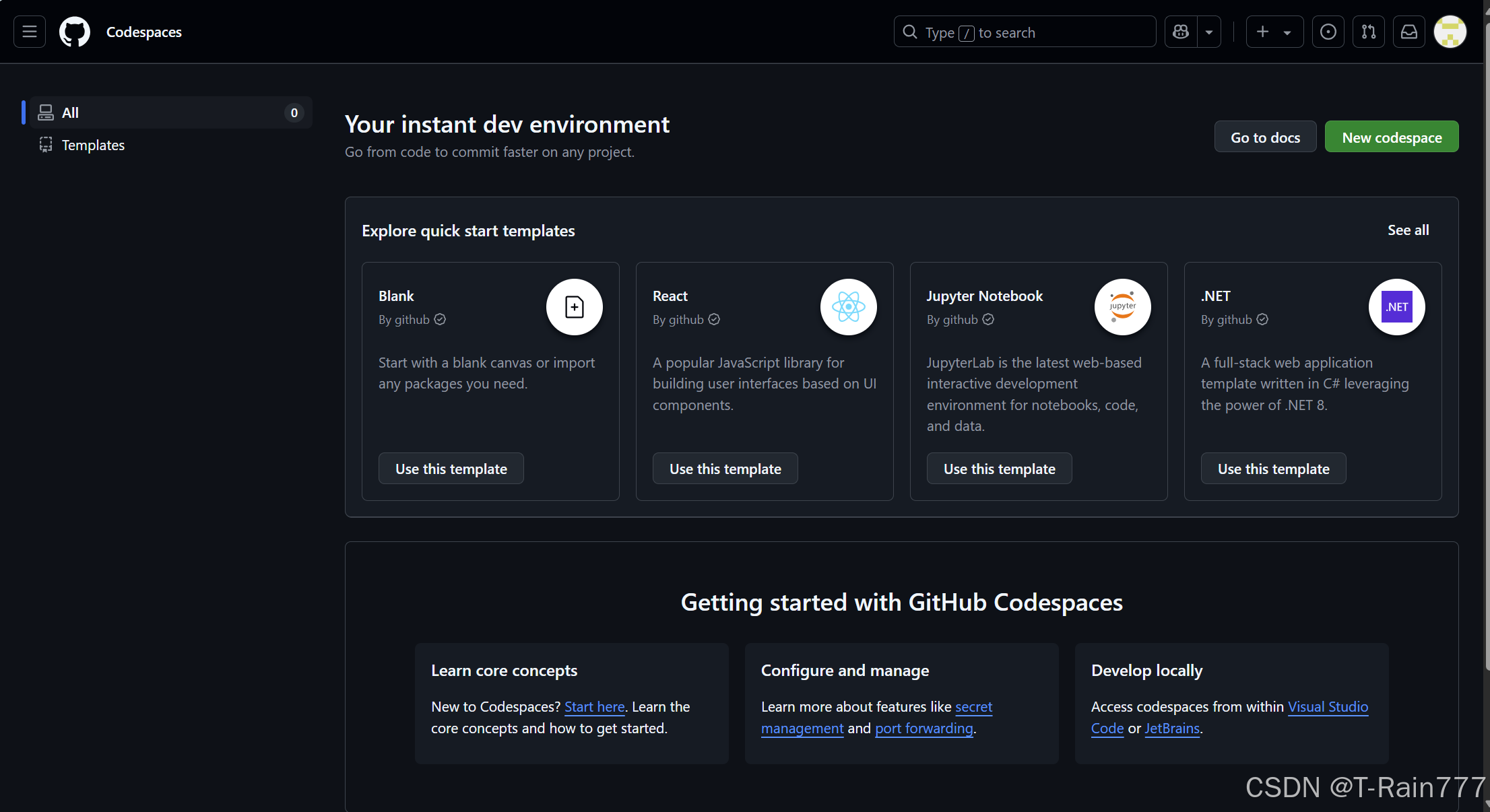1490x812 pixels.
Task: Open the port forwarding link
Action: pyautogui.click(x=924, y=729)
